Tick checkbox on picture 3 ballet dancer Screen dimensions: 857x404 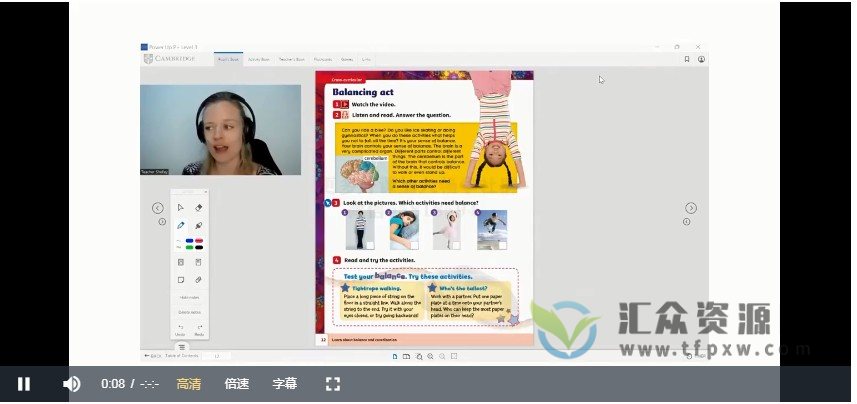(456, 245)
